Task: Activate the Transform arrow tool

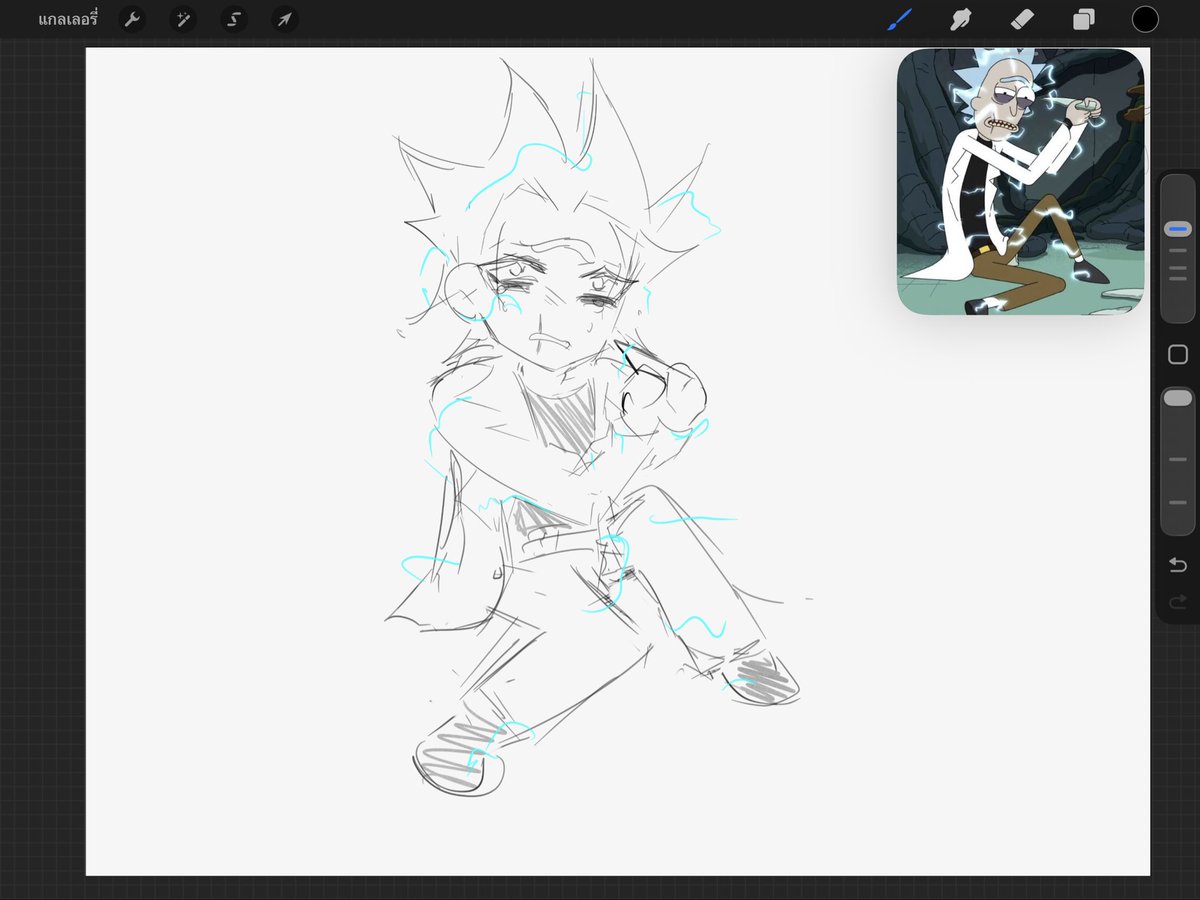Action: coord(285,19)
